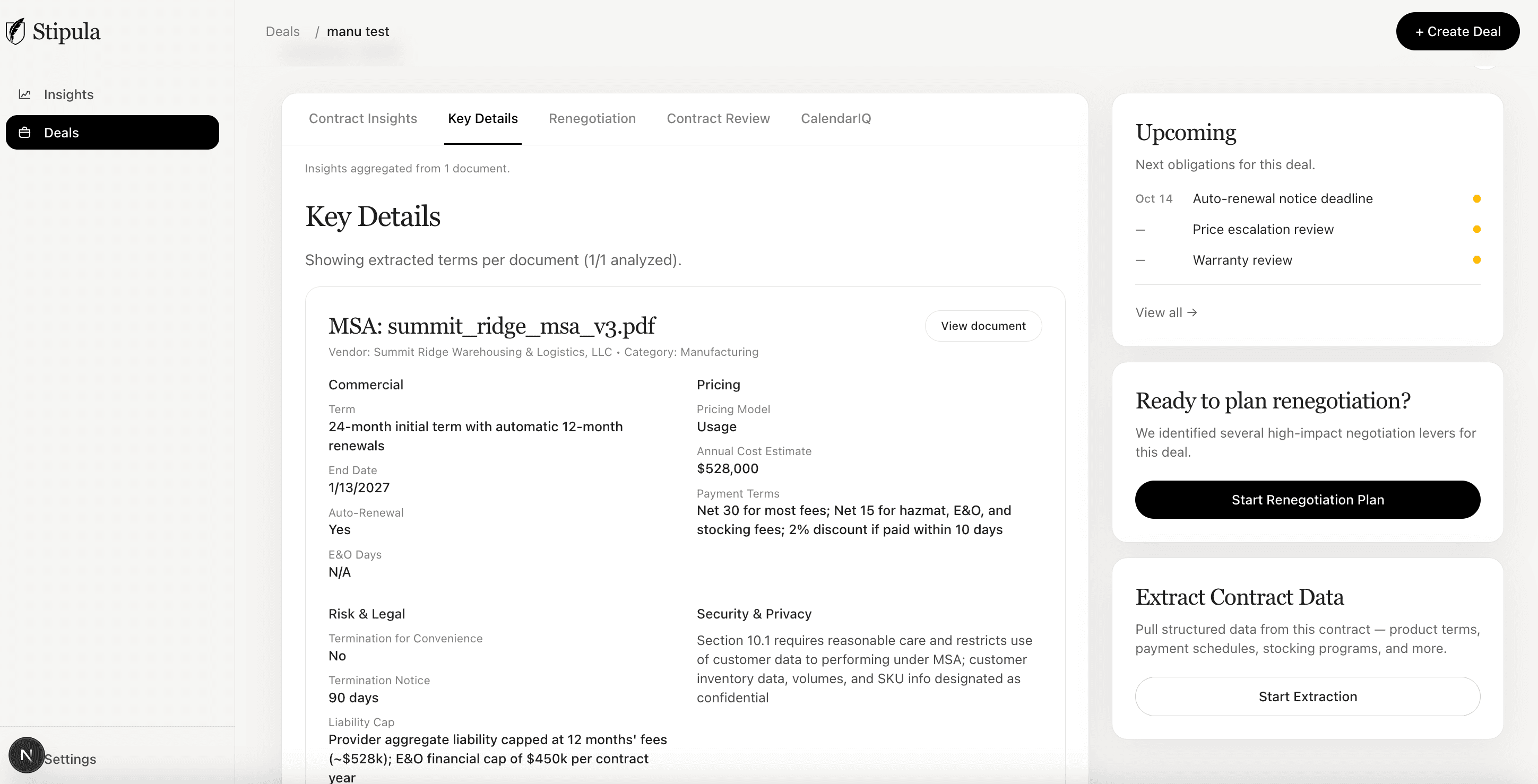
Task: Open the View all obligations link
Action: tap(1158, 312)
